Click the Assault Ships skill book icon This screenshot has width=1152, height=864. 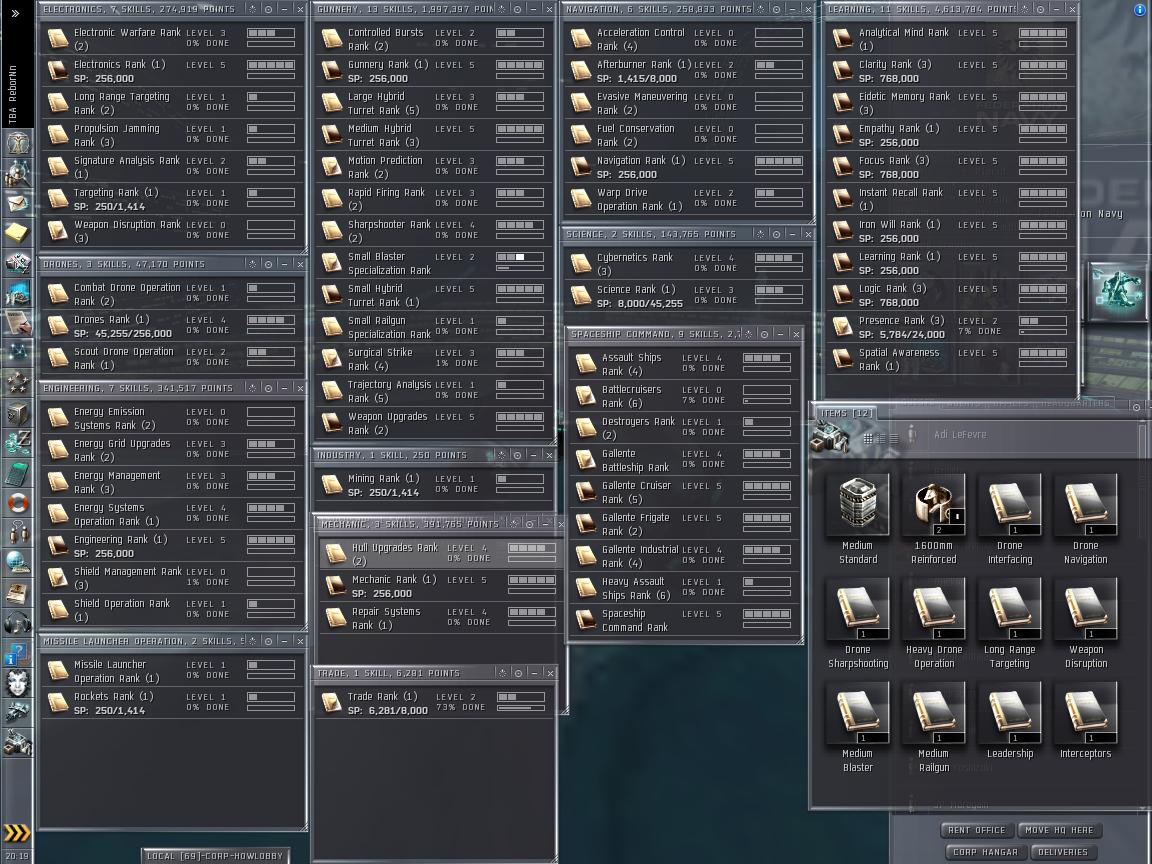(x=586, y=364)
